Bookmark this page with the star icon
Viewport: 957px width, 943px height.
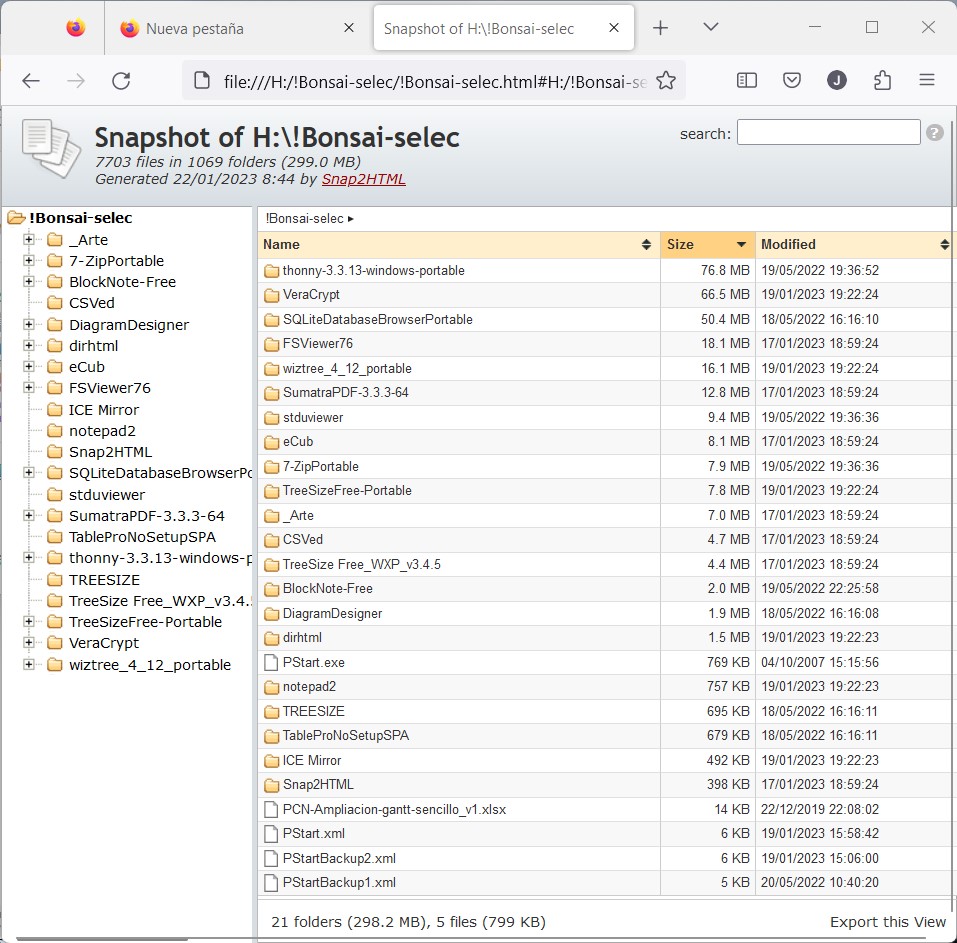(666, 81)
